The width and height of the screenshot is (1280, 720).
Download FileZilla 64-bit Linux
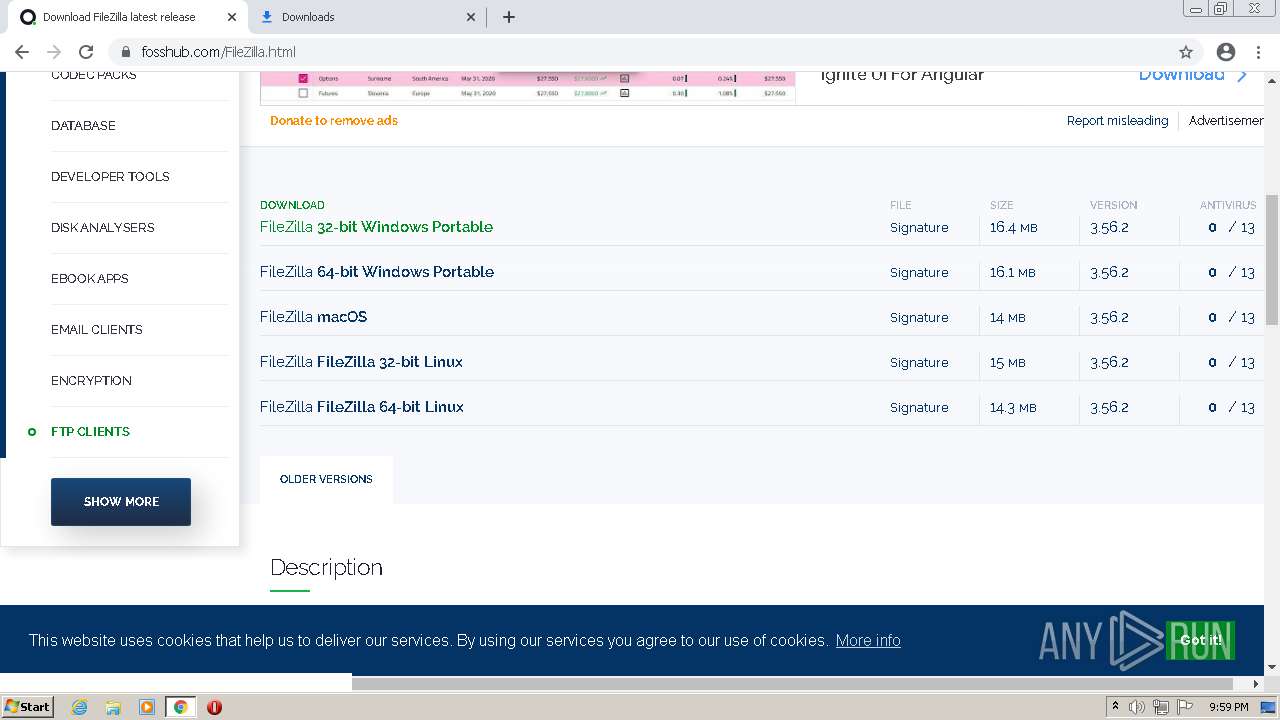[x=362, y=407]
